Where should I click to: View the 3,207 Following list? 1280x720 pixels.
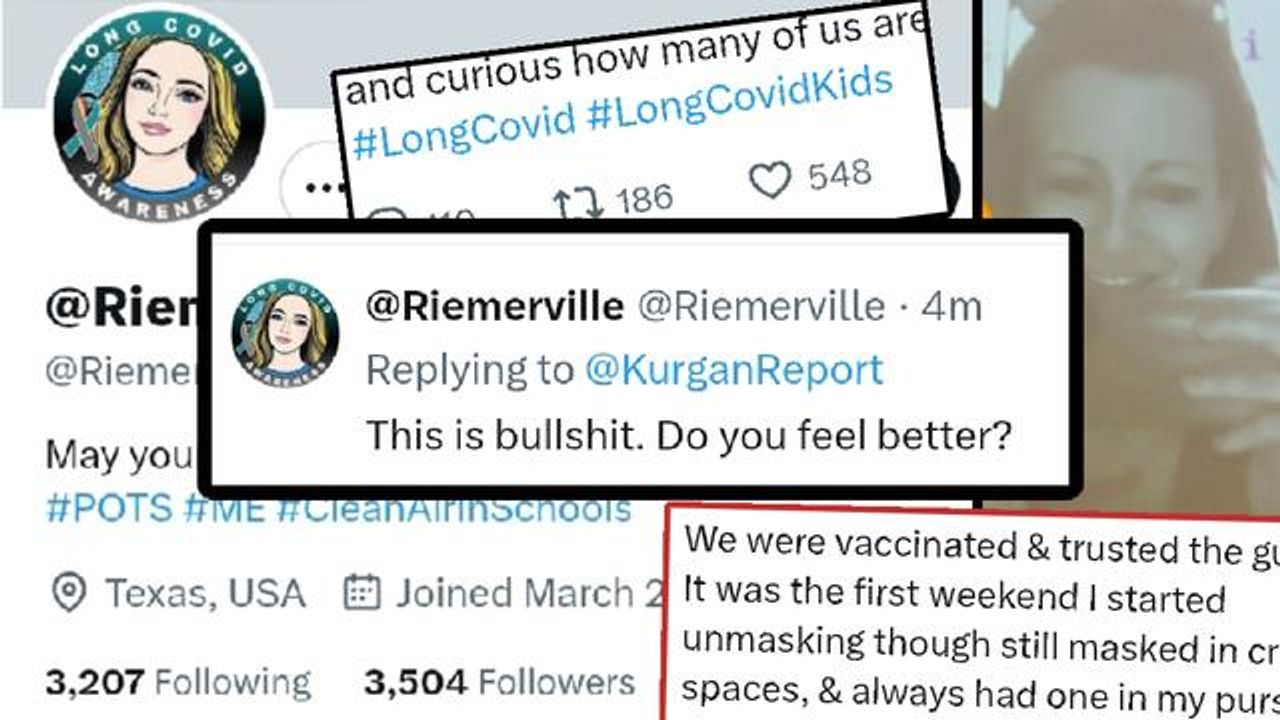178,683
